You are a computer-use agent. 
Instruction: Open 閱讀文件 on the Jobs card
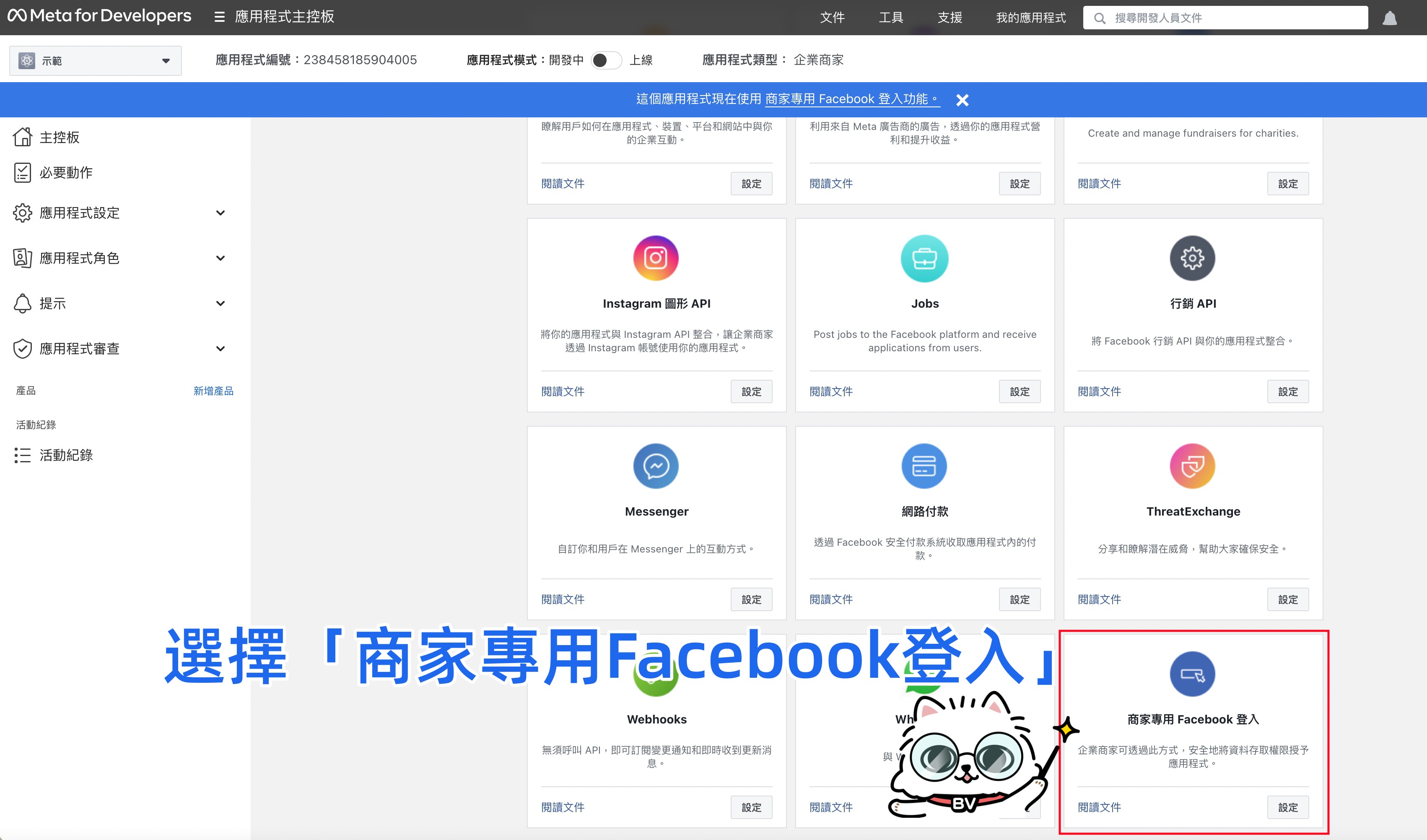point(831,391)
